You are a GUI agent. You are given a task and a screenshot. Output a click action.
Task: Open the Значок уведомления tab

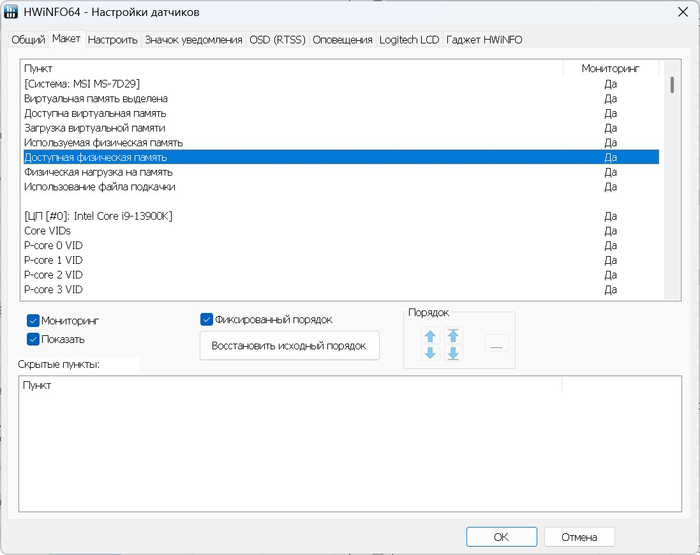click(193, 40)
